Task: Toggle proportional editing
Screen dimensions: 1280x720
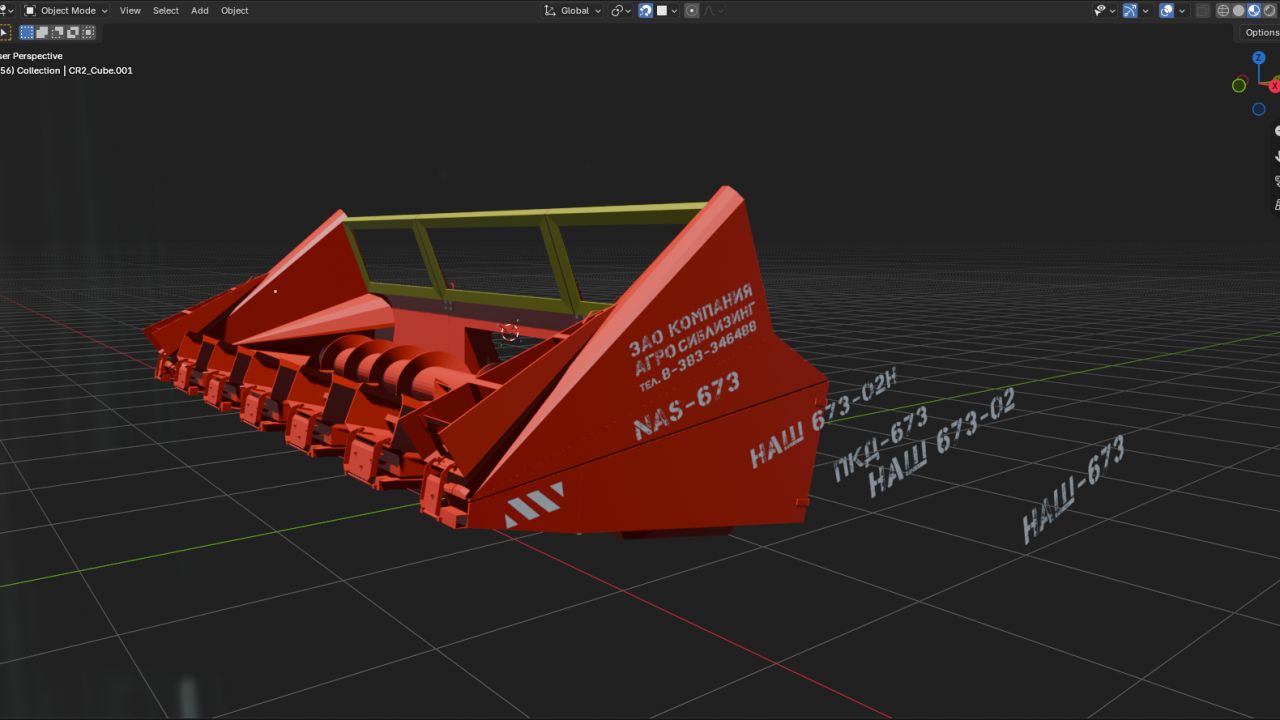Action: (x=692, y=10)
